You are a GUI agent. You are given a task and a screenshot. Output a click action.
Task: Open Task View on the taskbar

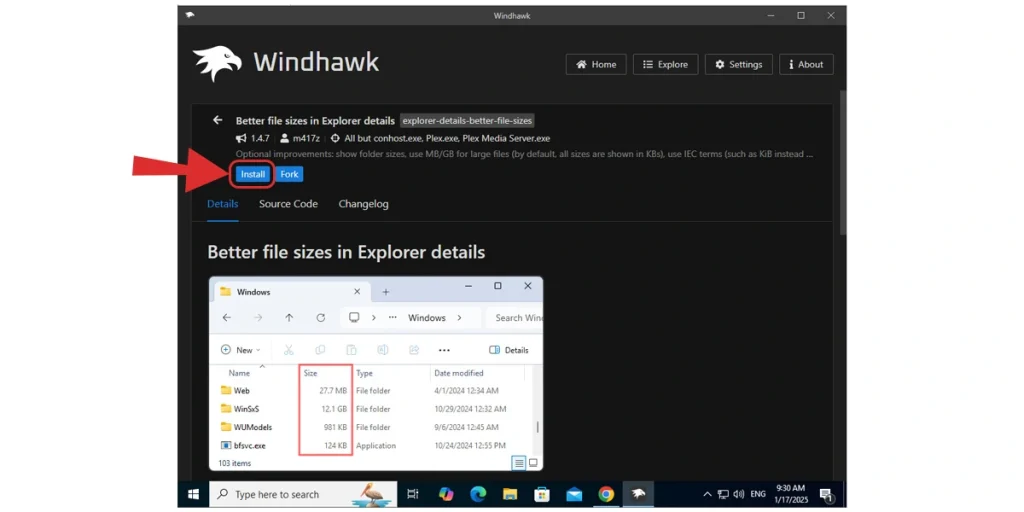(413, 494)
